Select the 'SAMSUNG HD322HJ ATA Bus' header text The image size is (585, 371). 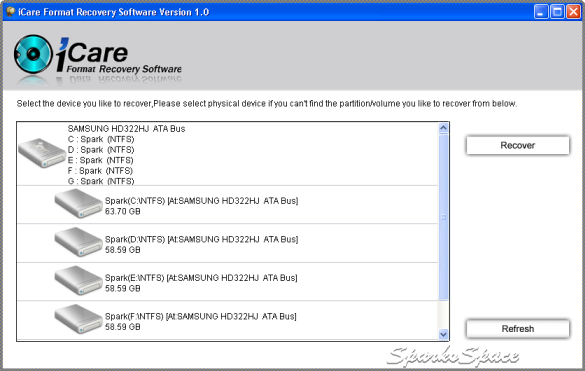(x=126, y=129)
